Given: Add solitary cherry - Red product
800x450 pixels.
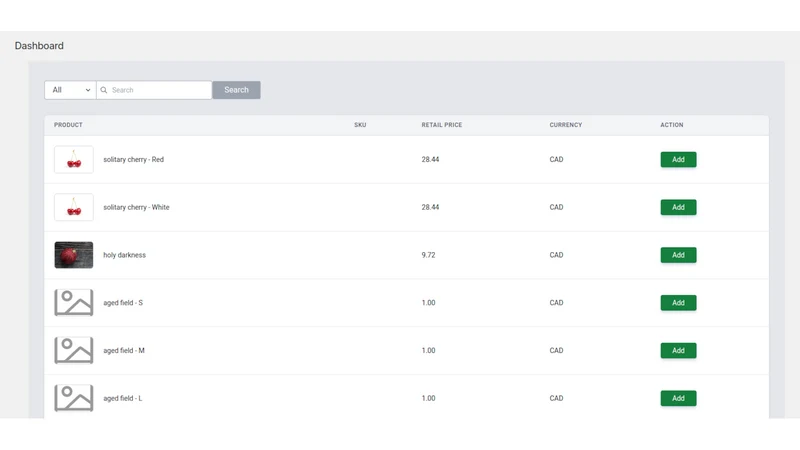Looking at the screenshot, I should (x=678, y=160).
